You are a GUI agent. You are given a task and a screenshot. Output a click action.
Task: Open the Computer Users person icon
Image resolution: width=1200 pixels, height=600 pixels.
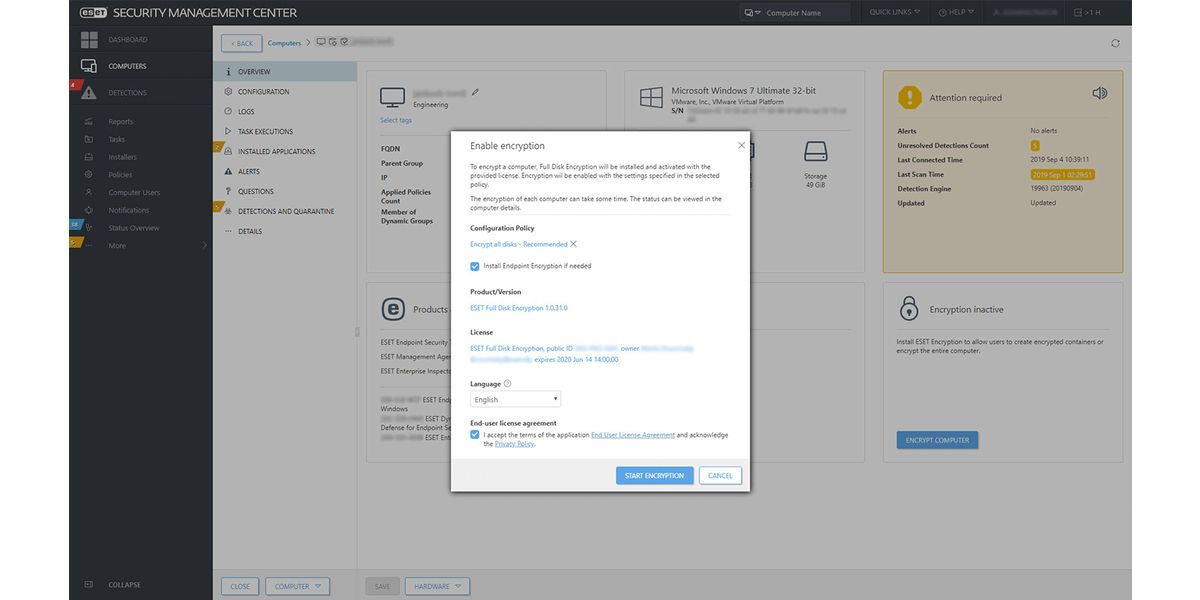89,192
